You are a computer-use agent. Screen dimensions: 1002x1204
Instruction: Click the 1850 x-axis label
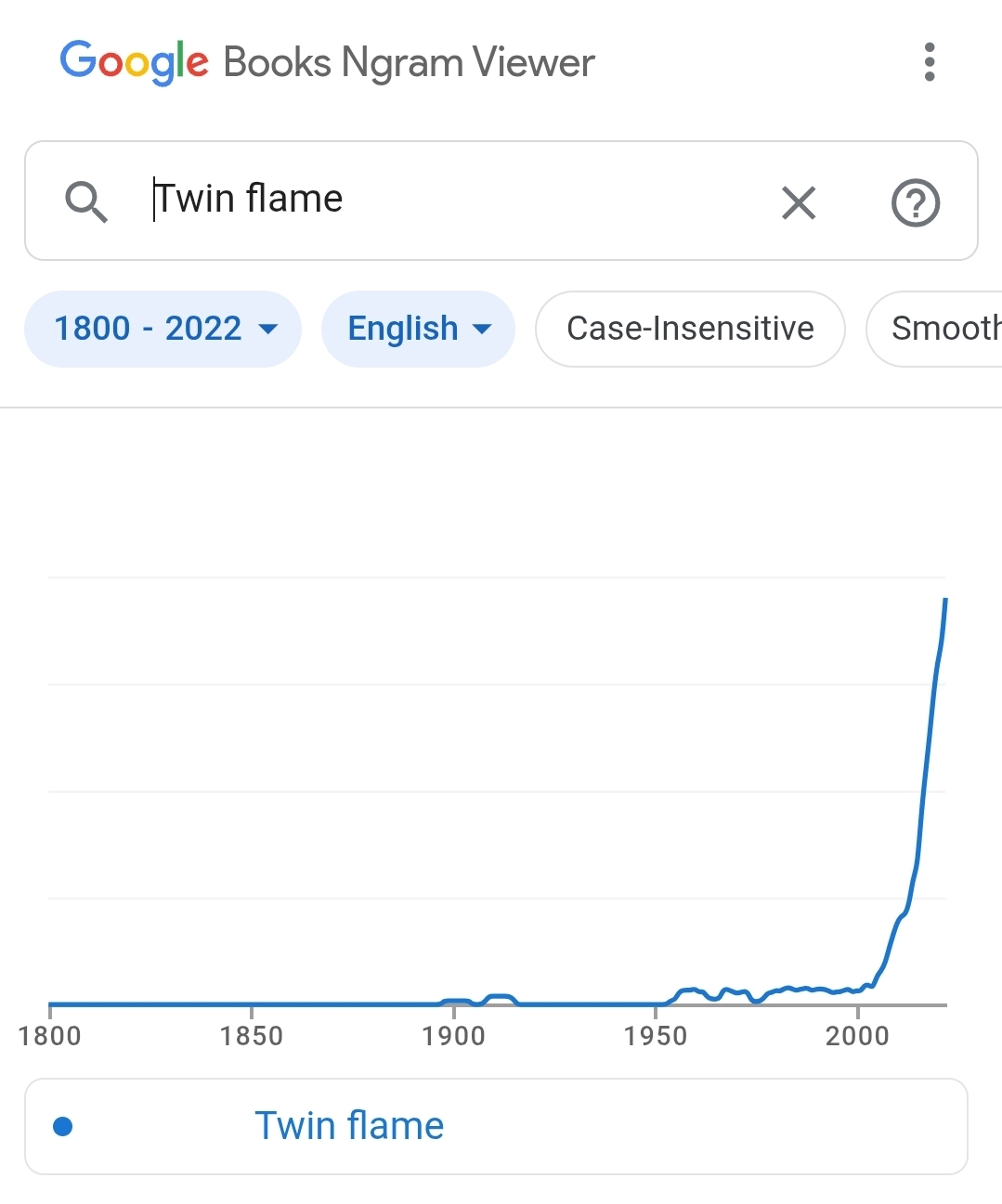(252, 1036)
